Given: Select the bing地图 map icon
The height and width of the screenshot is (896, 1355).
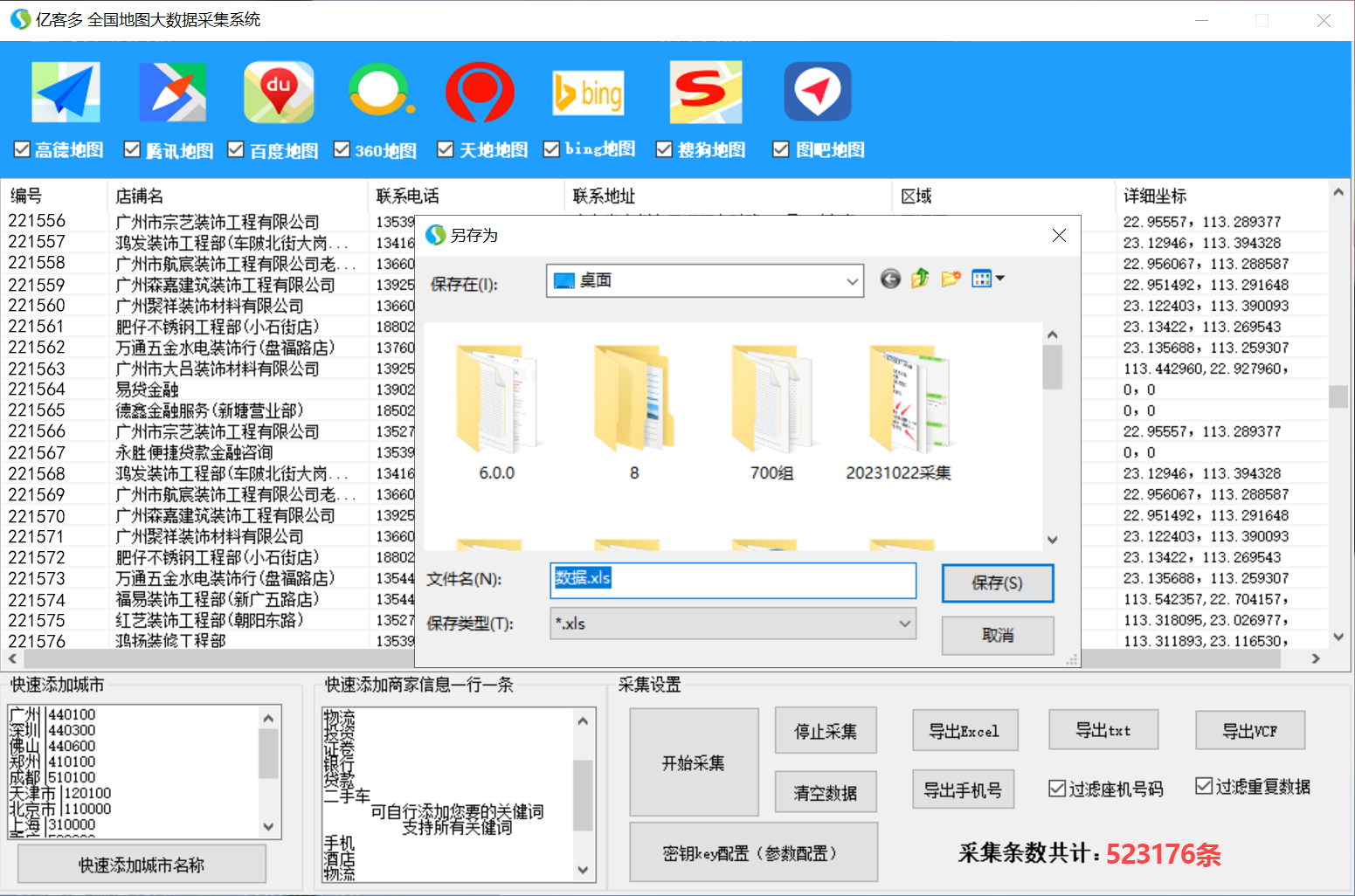Looking at the screenshot, I should point(588,91).
